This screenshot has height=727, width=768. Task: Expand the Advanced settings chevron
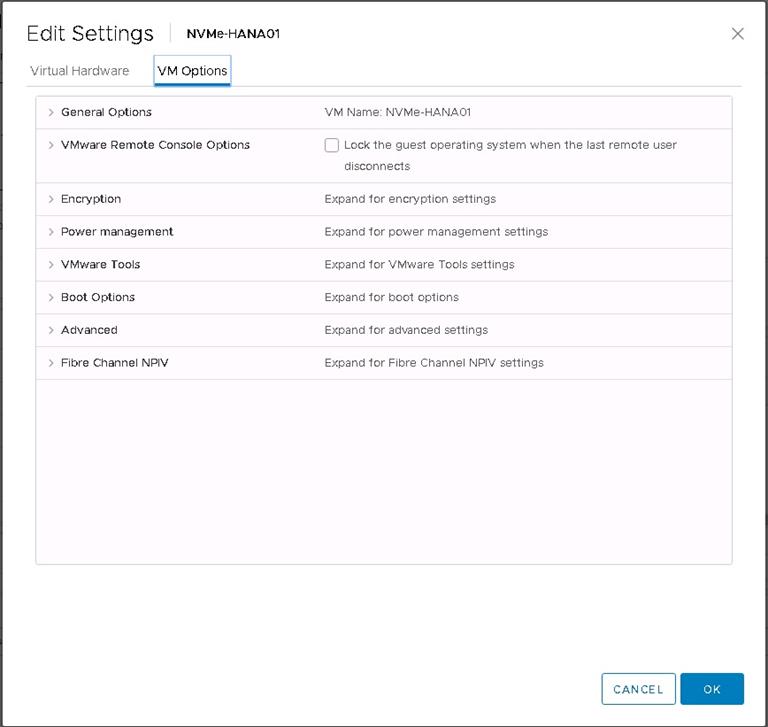(x=51, y=330)
